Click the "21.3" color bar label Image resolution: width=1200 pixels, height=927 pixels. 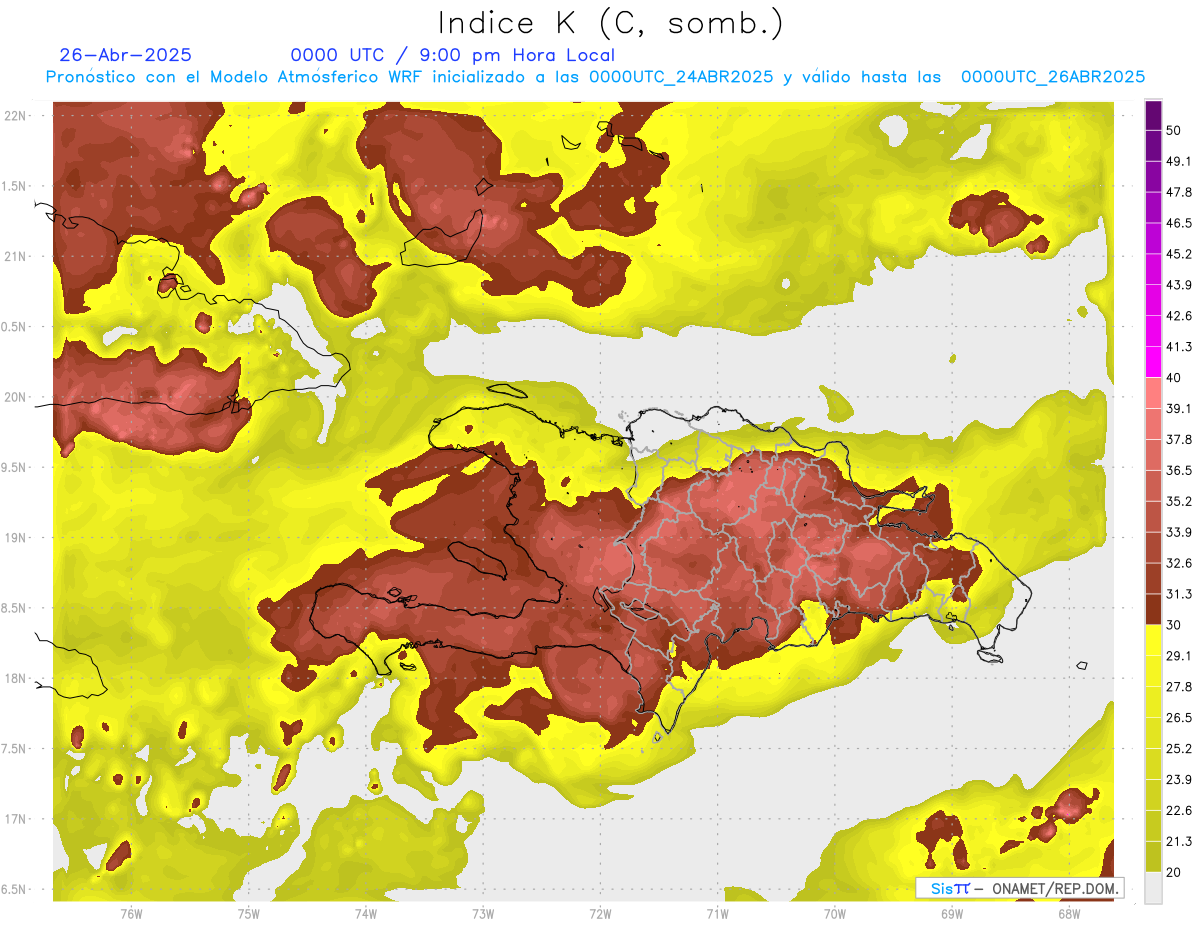[x=1179, y=842]
